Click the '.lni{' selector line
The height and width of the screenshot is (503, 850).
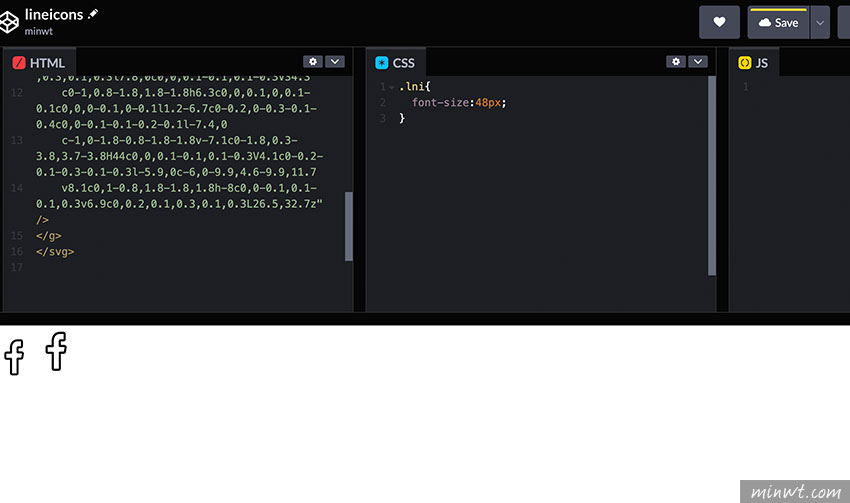[415, 87]
